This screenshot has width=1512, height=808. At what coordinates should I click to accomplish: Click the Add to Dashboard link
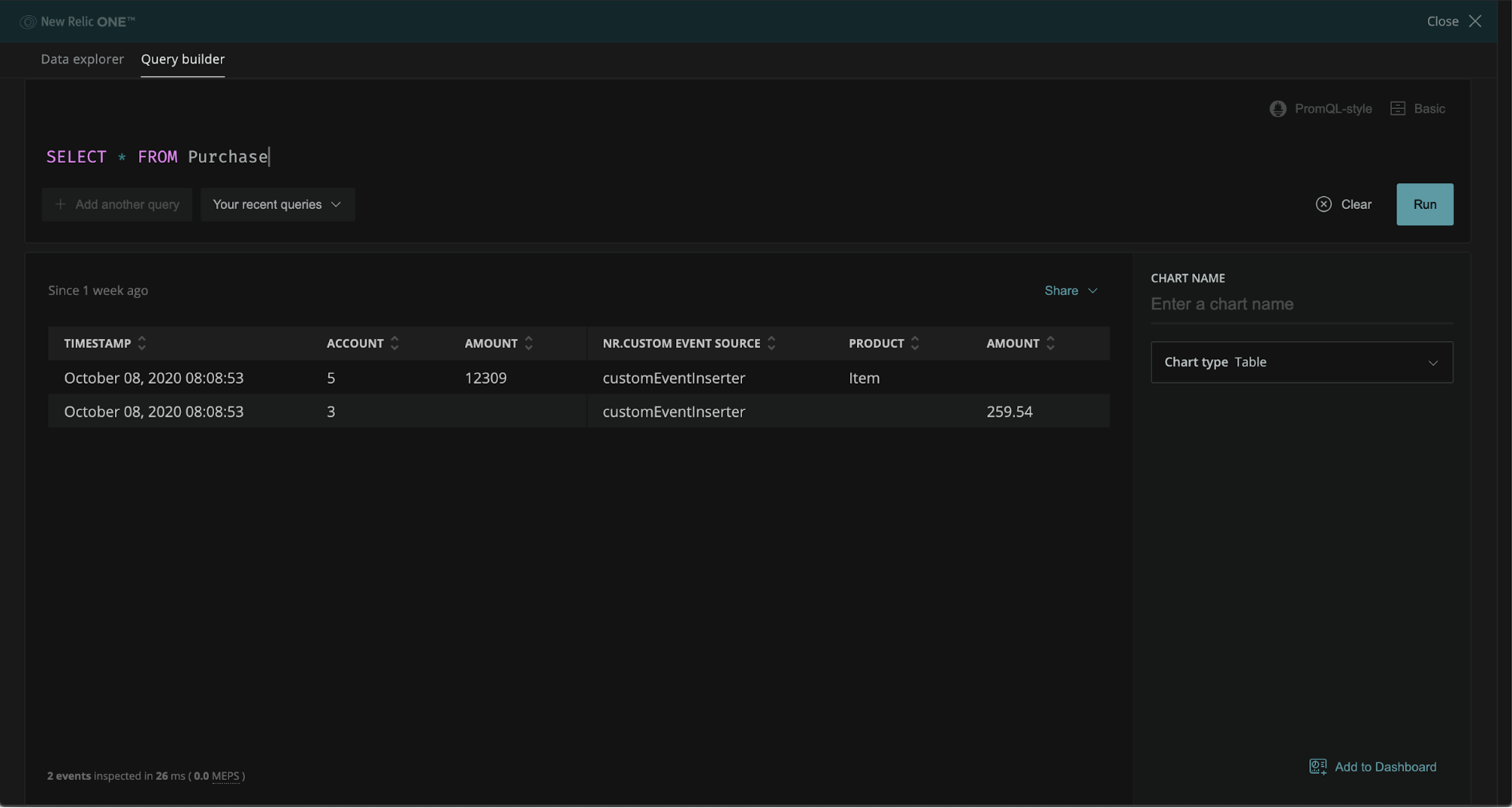pos(1385,766)
